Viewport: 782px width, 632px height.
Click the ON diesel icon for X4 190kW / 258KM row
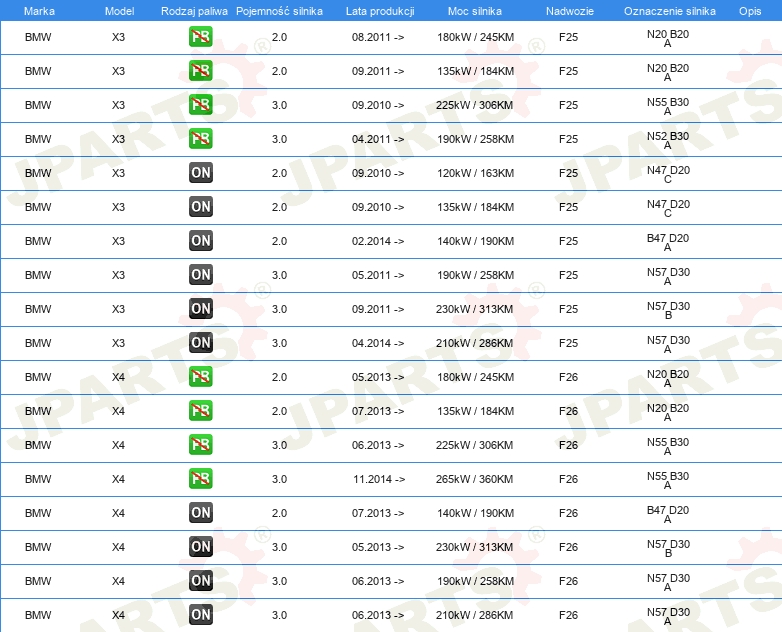[x=200, y=581]
